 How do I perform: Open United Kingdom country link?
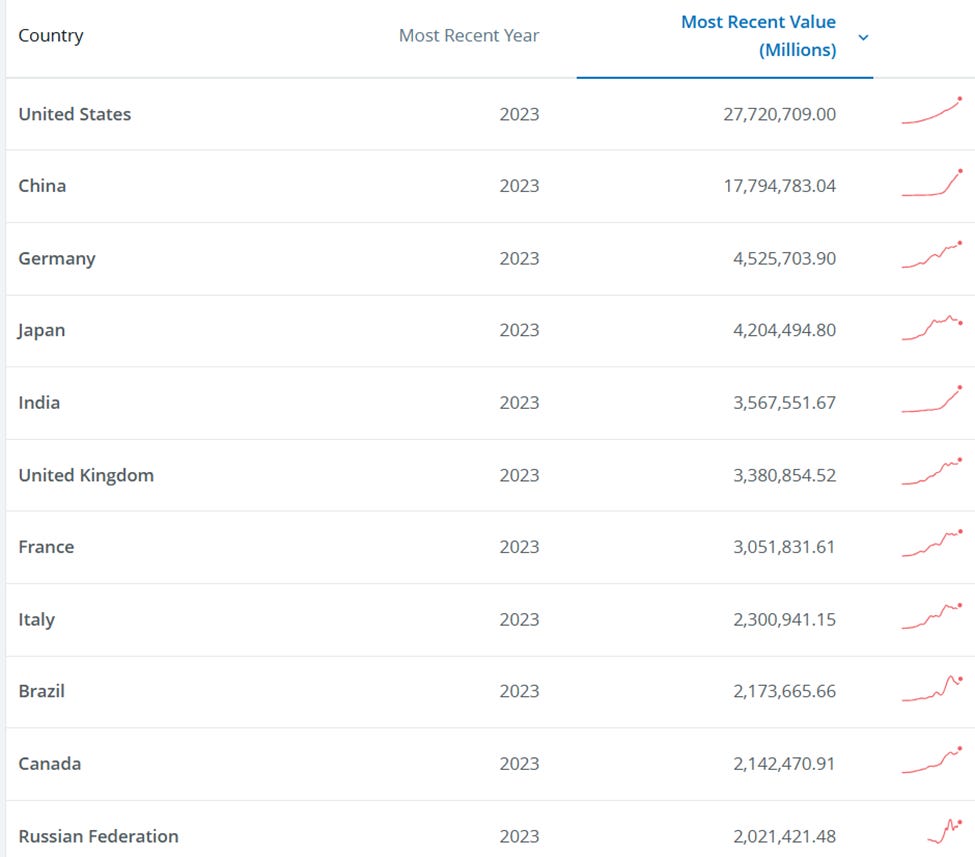86,475
